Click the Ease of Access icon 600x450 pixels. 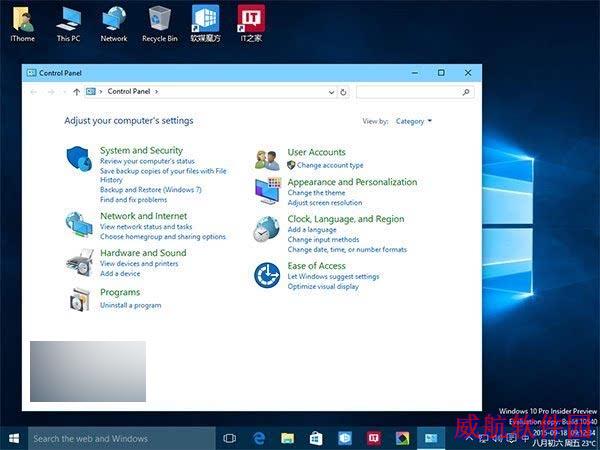coord(267,275)
